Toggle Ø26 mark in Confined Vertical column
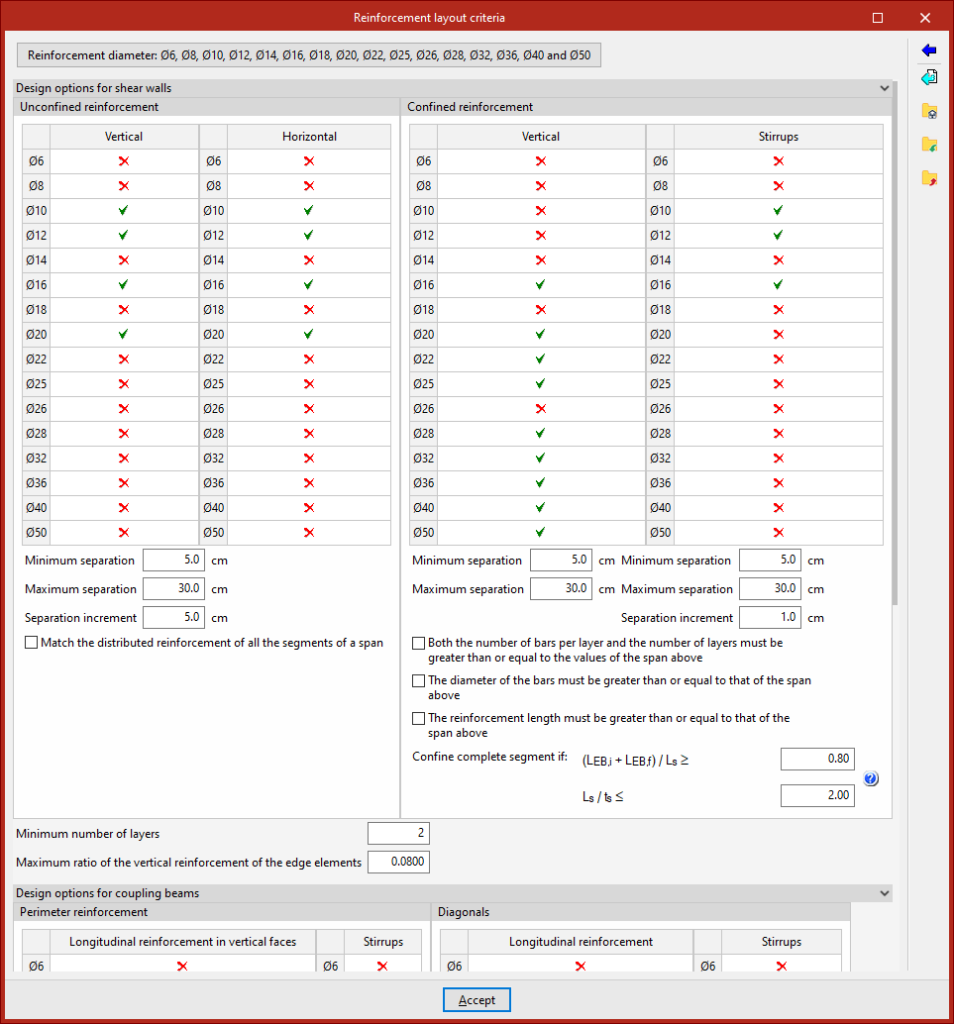The width and height of the screenshot is (954, 1024). 541,409
